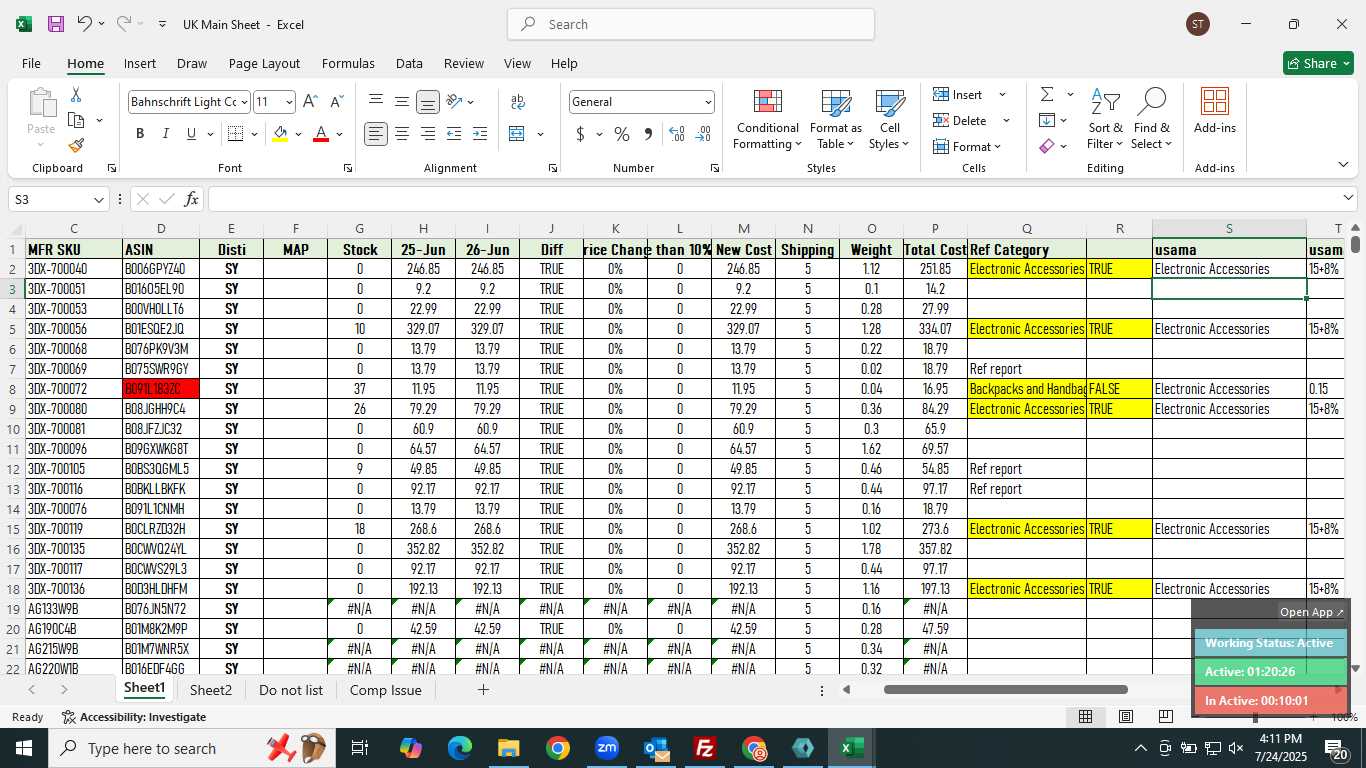Open the Borders dropdown arrow
The image size is (1366, 768).
coord(254,134)
